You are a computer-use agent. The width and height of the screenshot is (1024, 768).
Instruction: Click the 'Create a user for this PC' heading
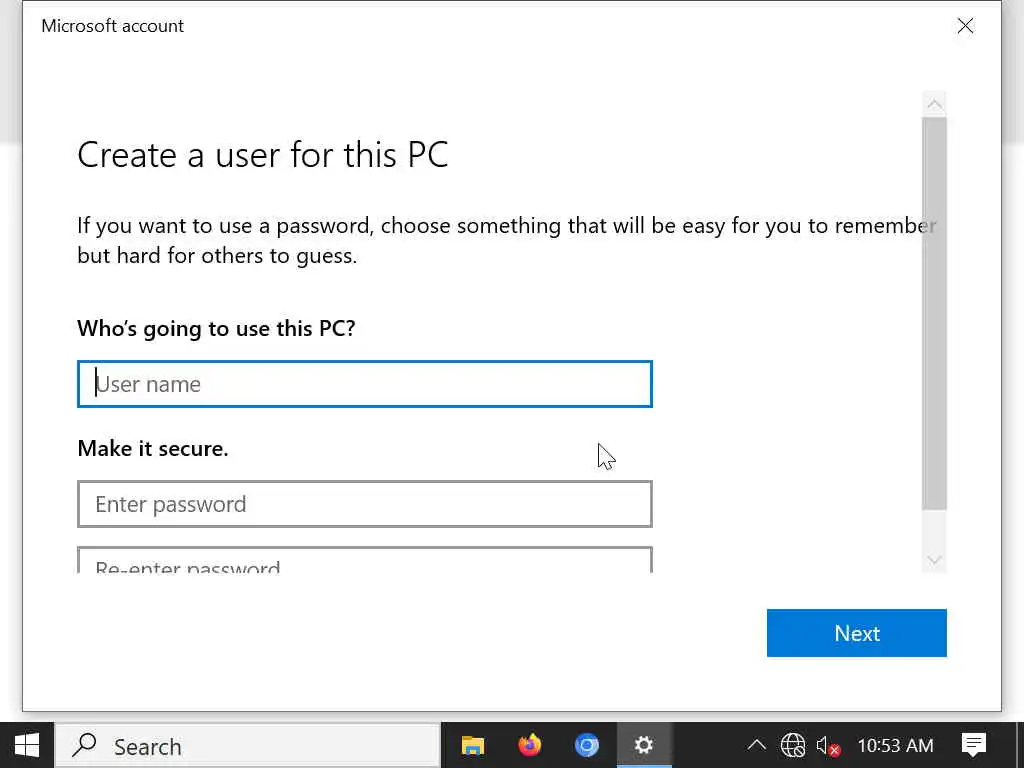(263, 155)
